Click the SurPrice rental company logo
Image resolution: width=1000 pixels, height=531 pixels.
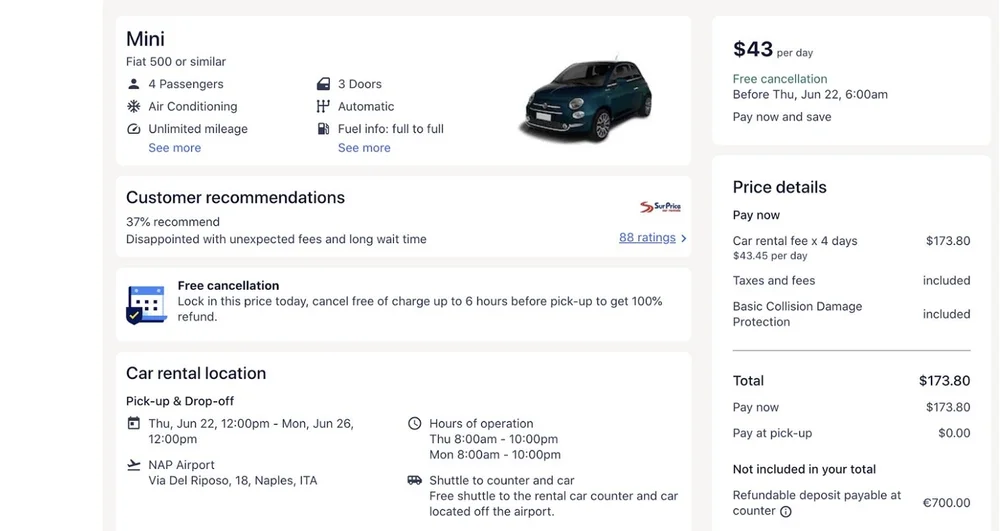point(660,207)
